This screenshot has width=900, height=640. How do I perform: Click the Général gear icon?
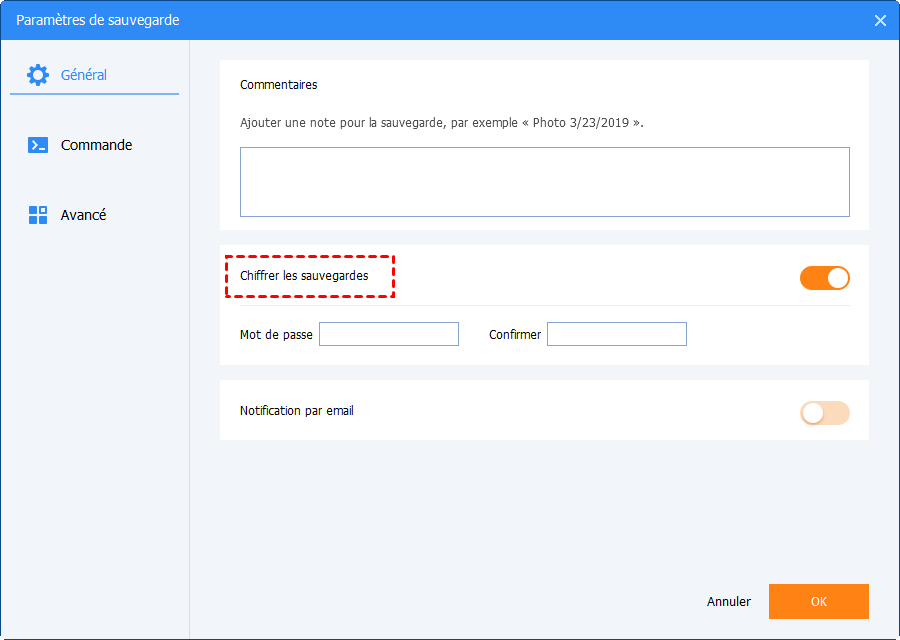coord(38,75)
